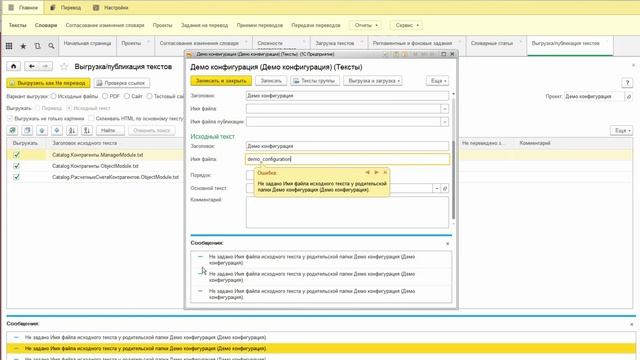640x360 pixels.
Task: Add page to favorites with outline star
Action: [x=64, y=66]
